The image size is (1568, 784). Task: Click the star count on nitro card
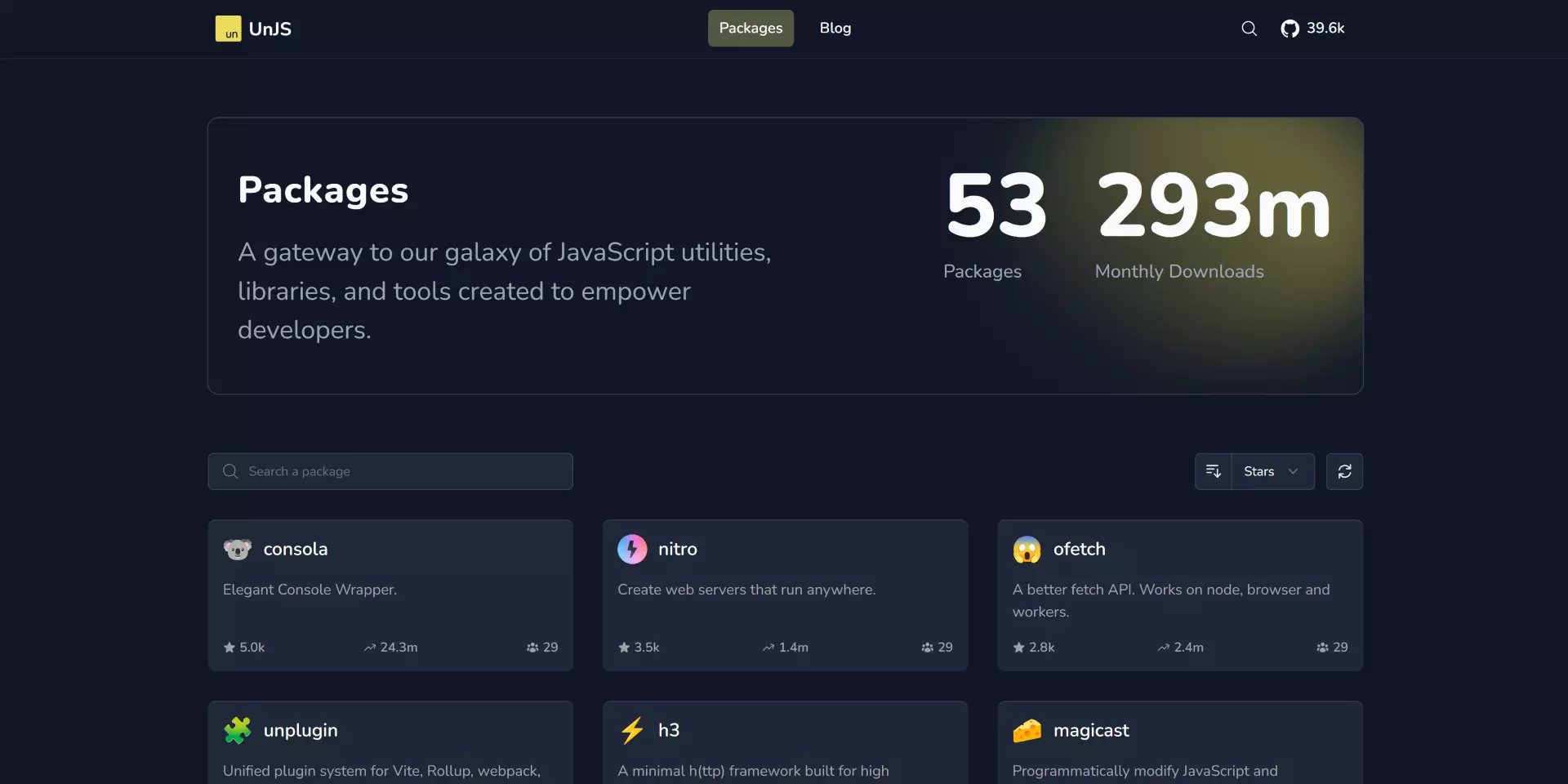tap(639, 647)
